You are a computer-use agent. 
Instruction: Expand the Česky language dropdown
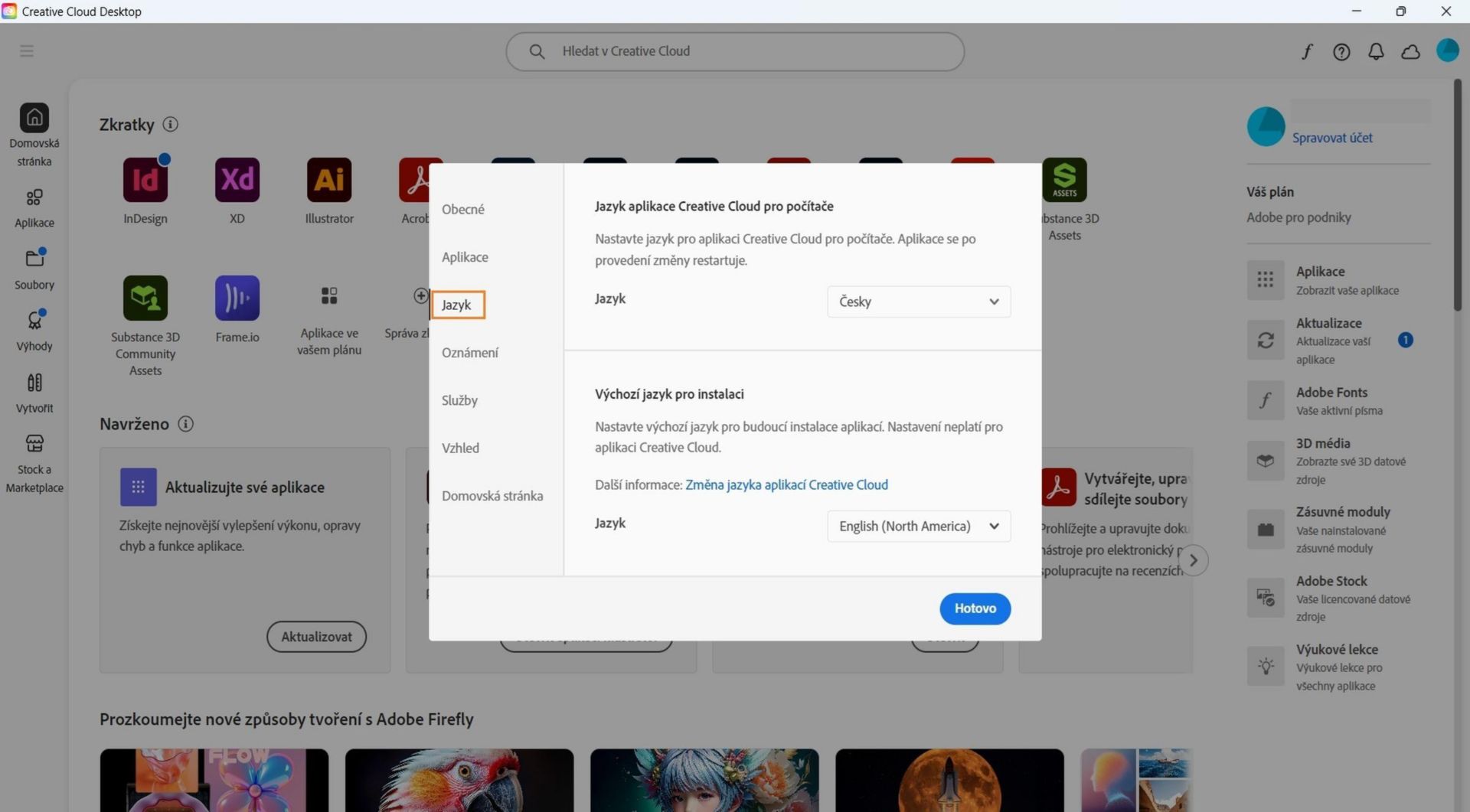pyautogui.click(x=919, y=302)
